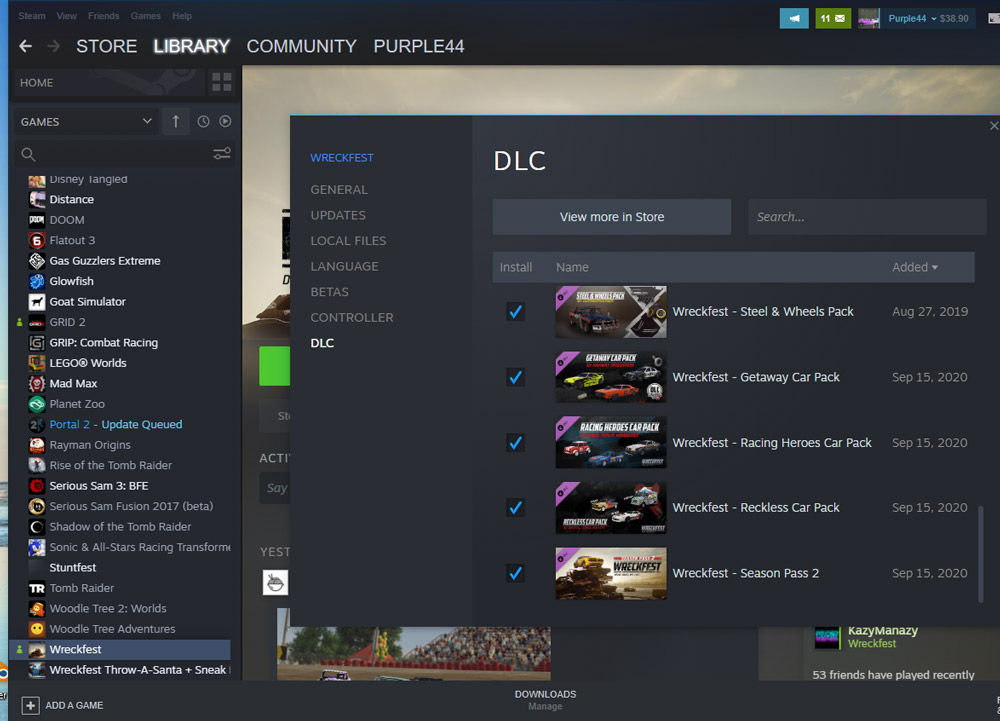Screen dimensions: 1000x721
Task: Open the announcements megaphone icon
Action: [794, 18]
